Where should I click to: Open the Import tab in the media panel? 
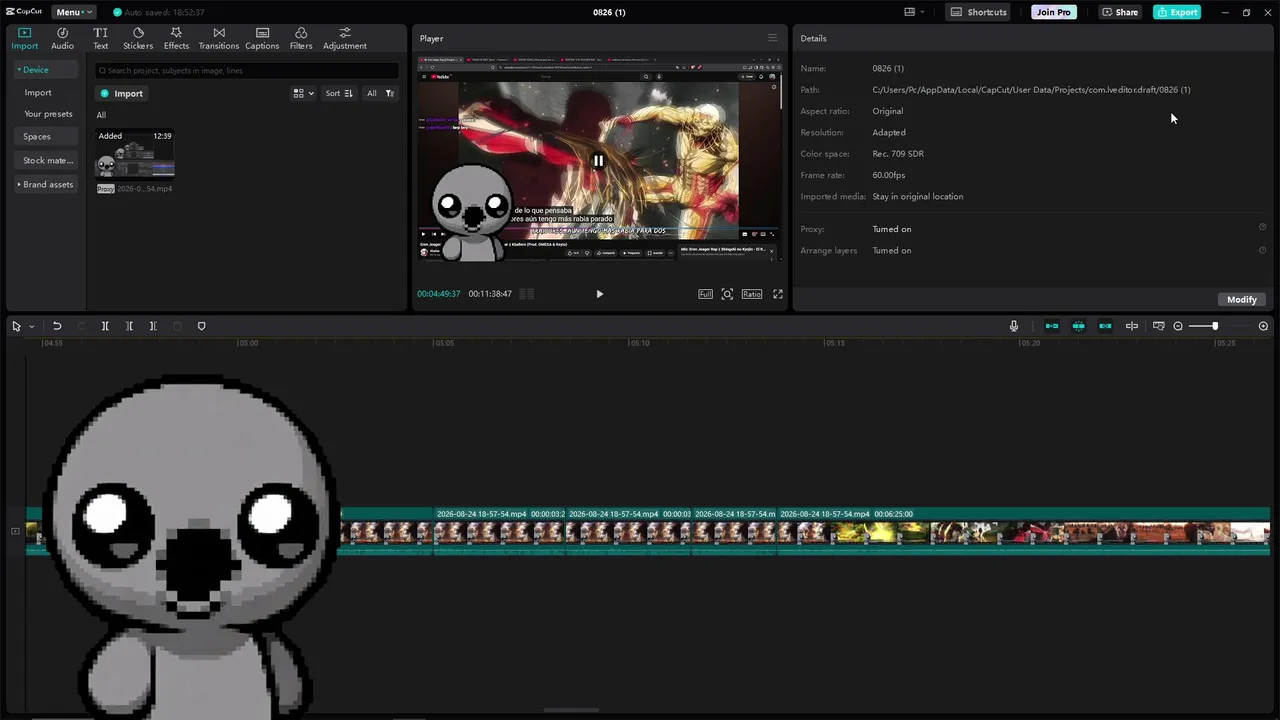24,39
